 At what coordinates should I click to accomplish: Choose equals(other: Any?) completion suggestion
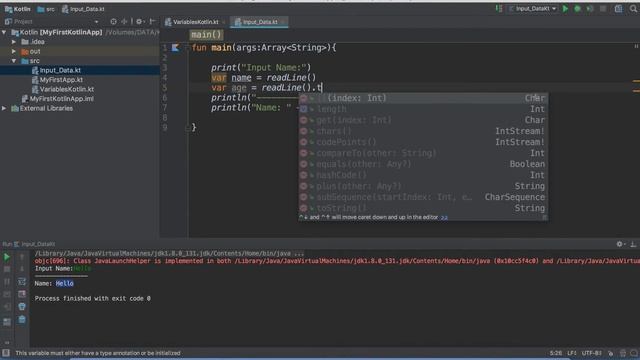click(423, 164)
